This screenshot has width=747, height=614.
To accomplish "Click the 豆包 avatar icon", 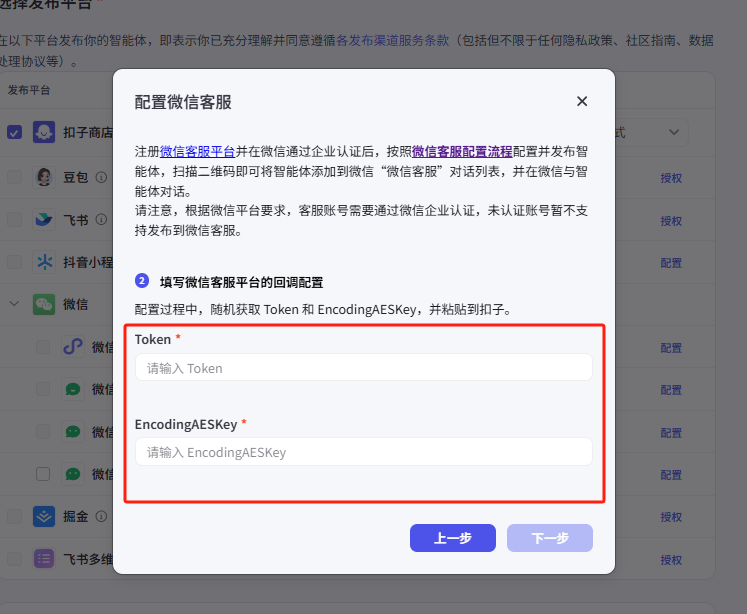I will tap(44, 177).
